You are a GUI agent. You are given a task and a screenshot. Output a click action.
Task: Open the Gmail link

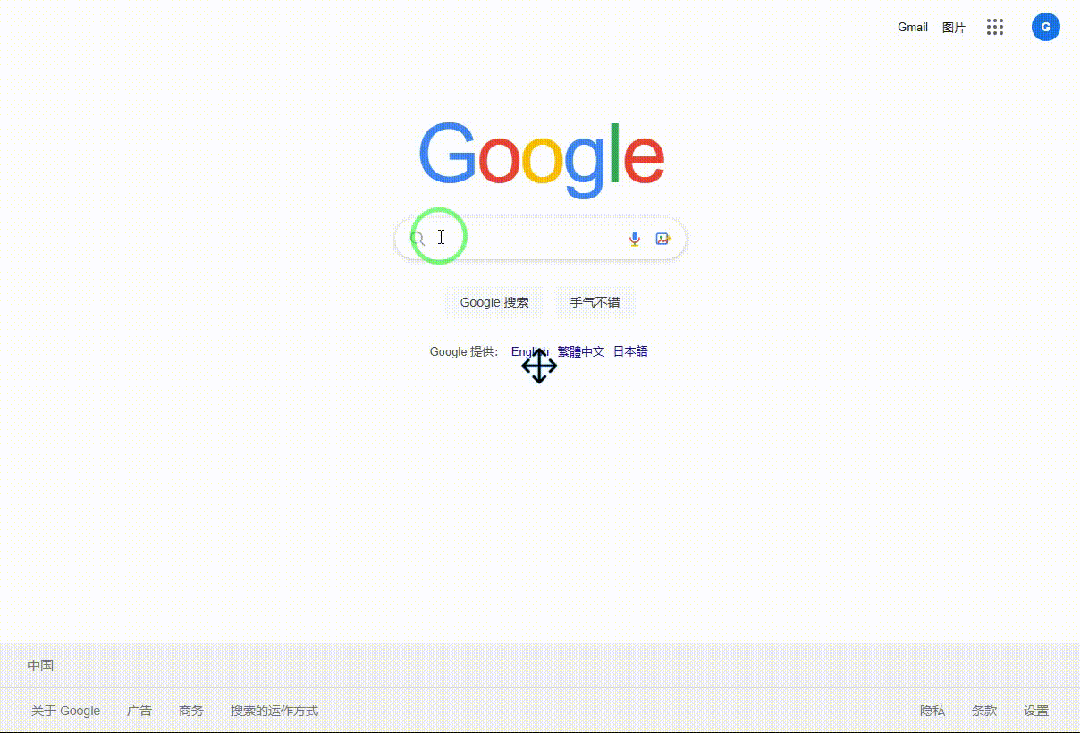coord(913,27)
